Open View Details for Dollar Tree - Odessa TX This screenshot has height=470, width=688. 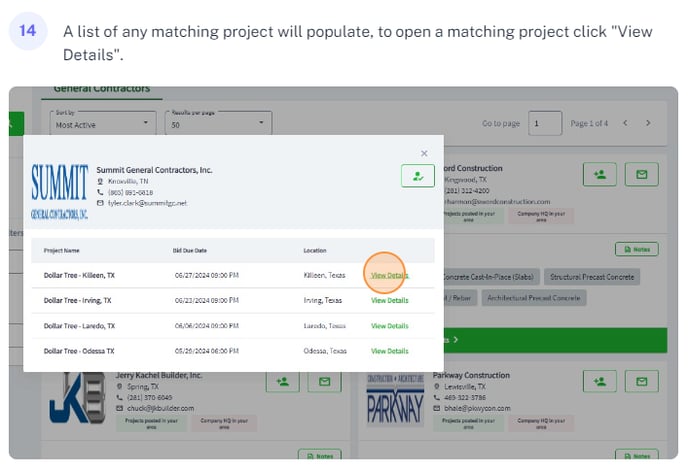[x=390, y=351]
